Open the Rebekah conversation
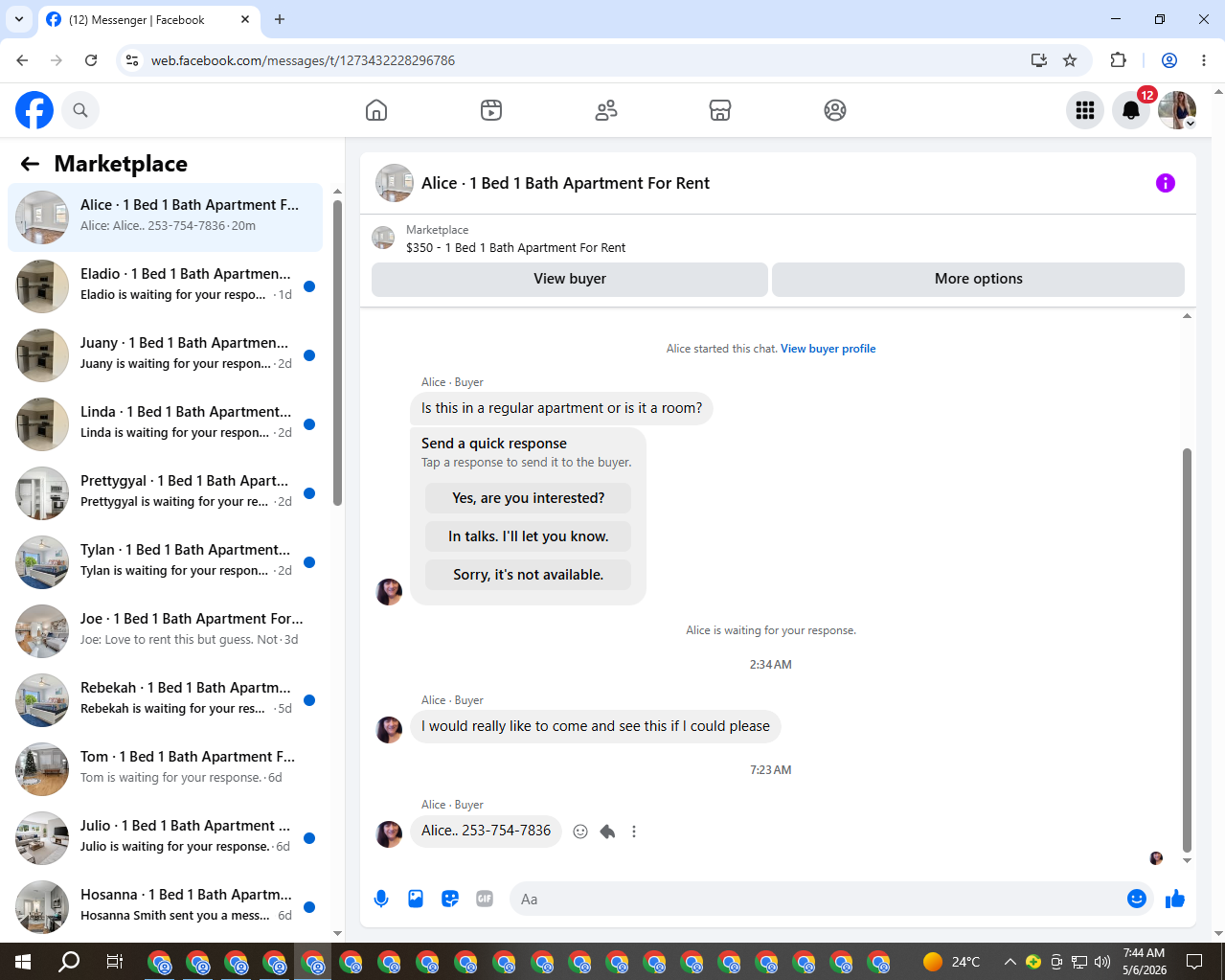 pyautogui.click(x=165, y=700)
